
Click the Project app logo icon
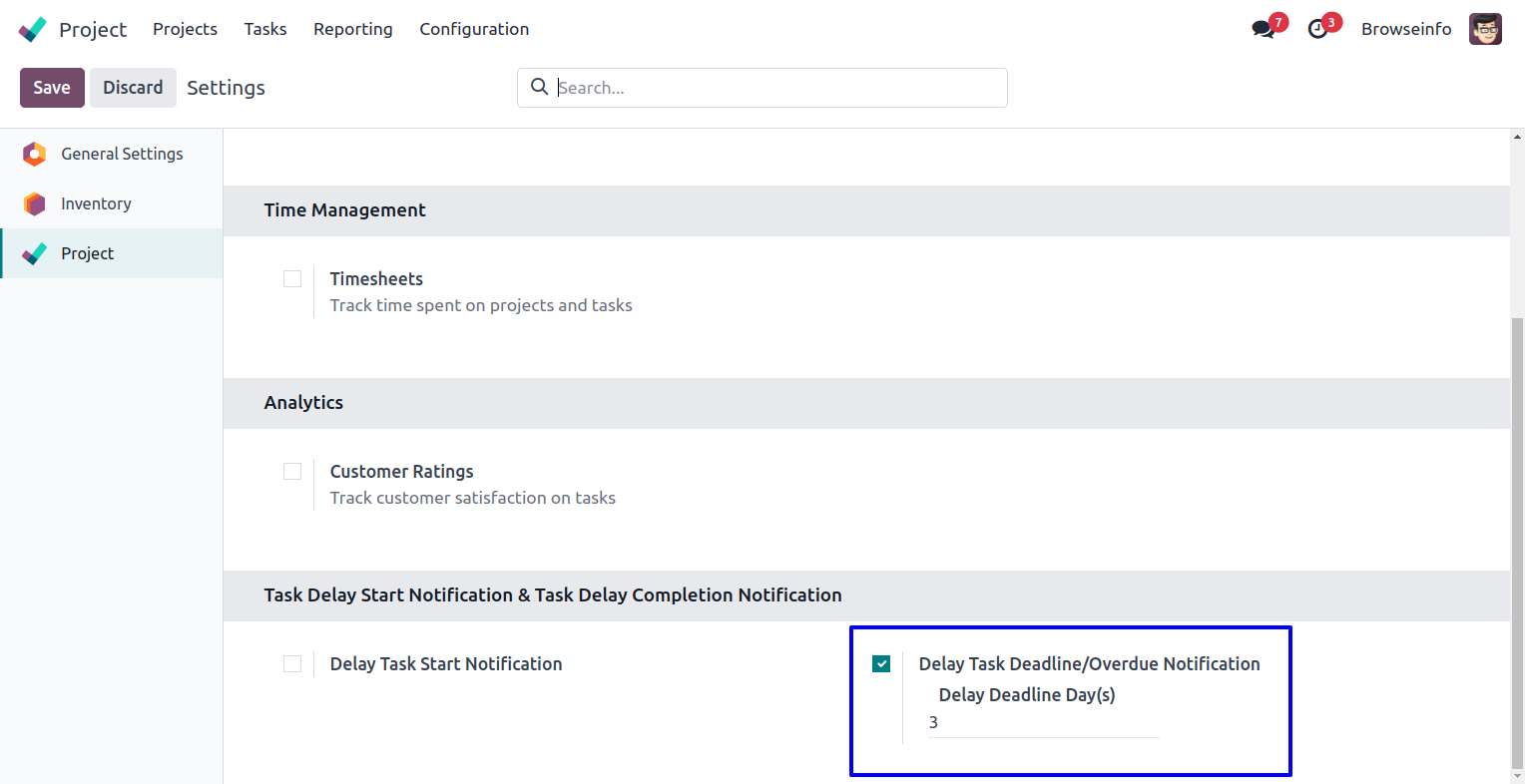pos(33,29)
